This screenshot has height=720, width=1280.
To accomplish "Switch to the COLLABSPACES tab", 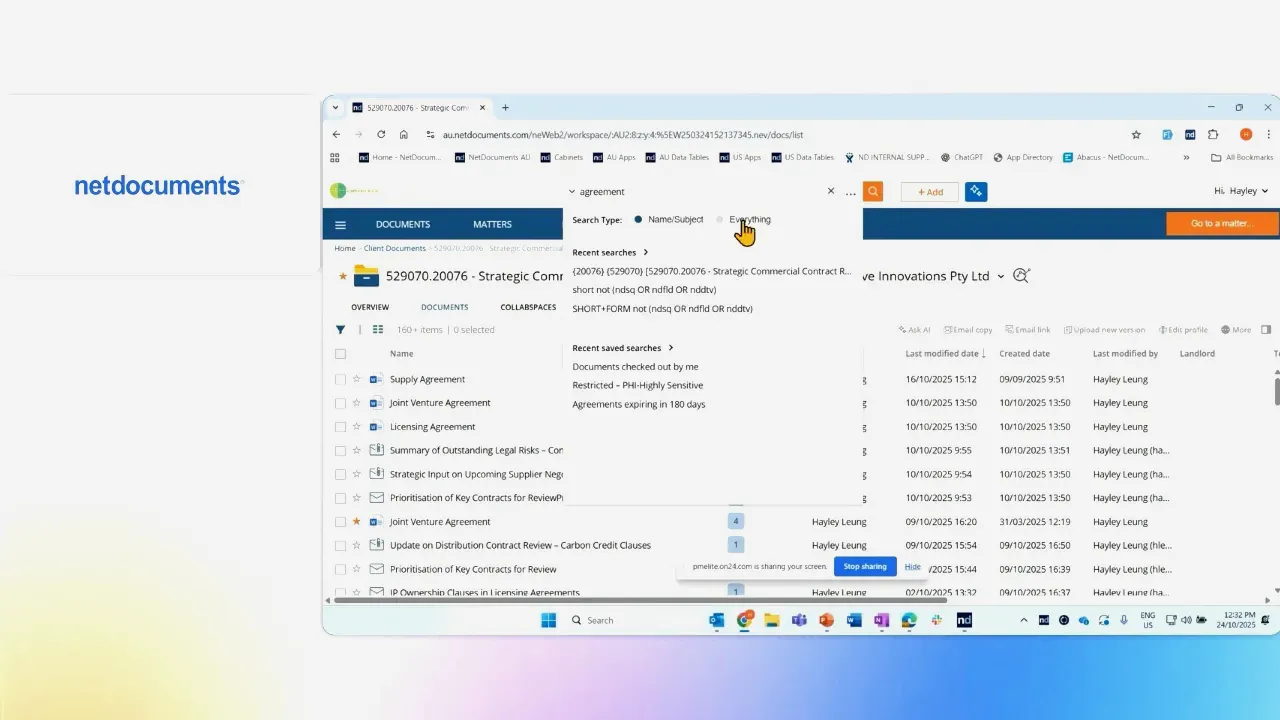I will [x=528, y=307].
